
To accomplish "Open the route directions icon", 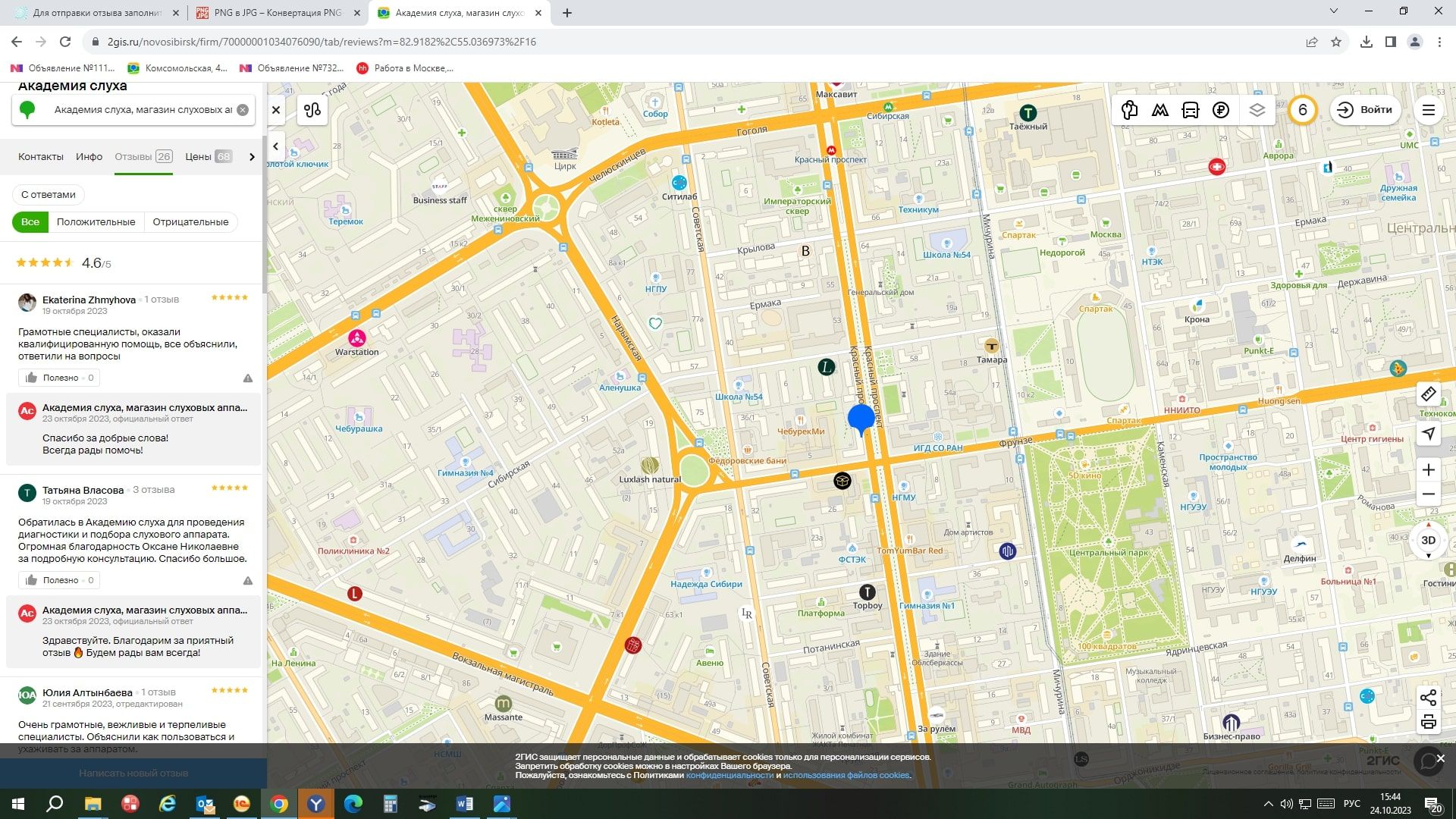I will pos(312,110).
